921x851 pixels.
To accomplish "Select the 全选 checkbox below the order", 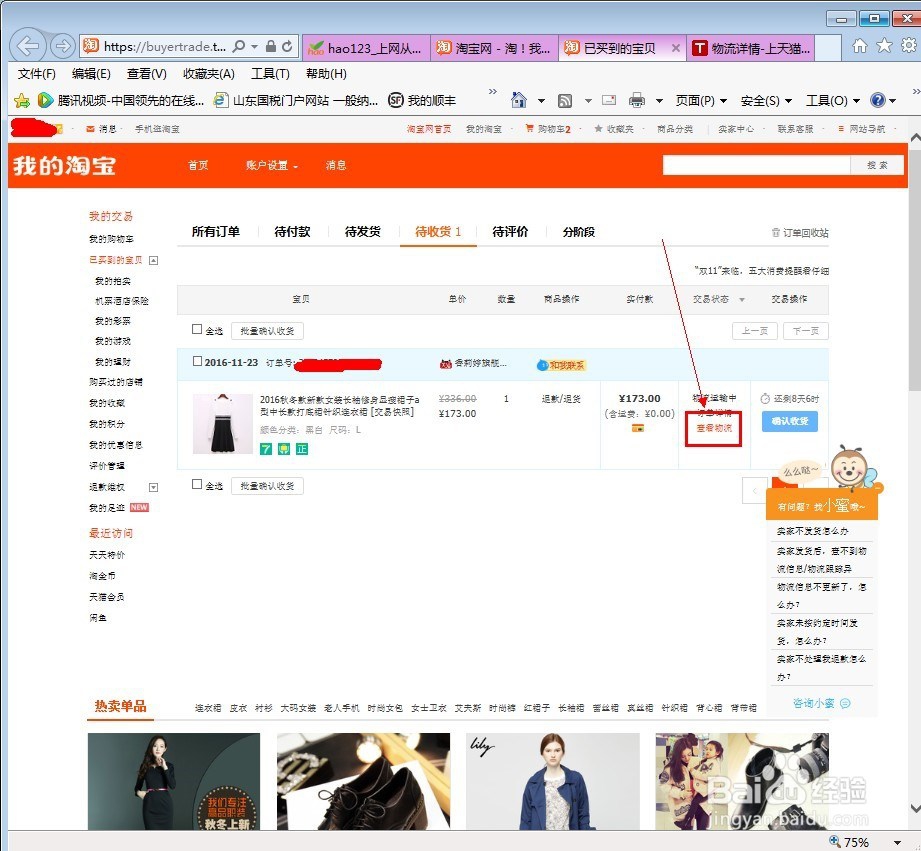I will (197, 484).
